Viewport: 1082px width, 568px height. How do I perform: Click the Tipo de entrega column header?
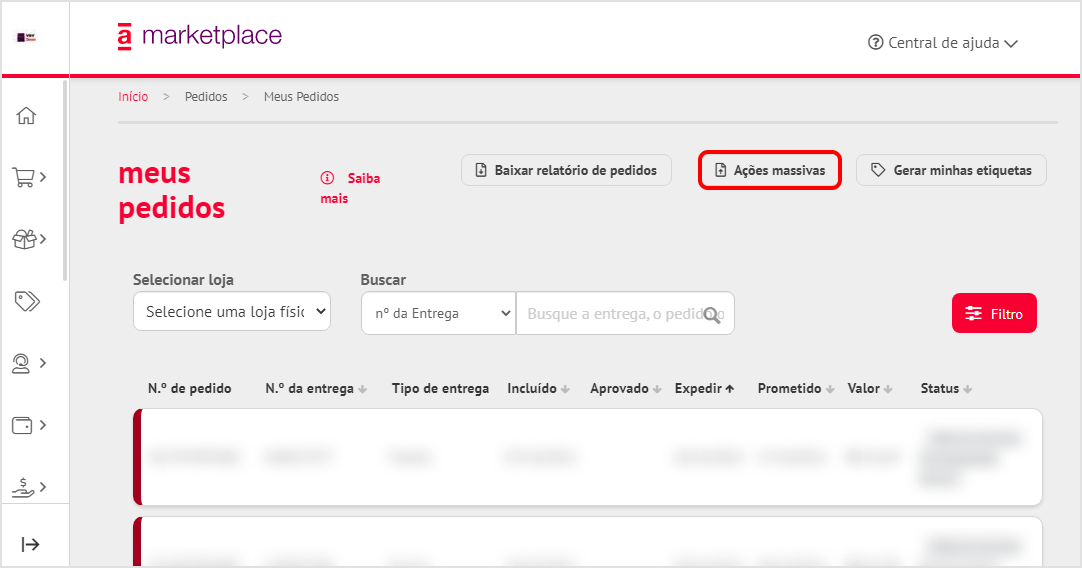(x=440, y=389)
